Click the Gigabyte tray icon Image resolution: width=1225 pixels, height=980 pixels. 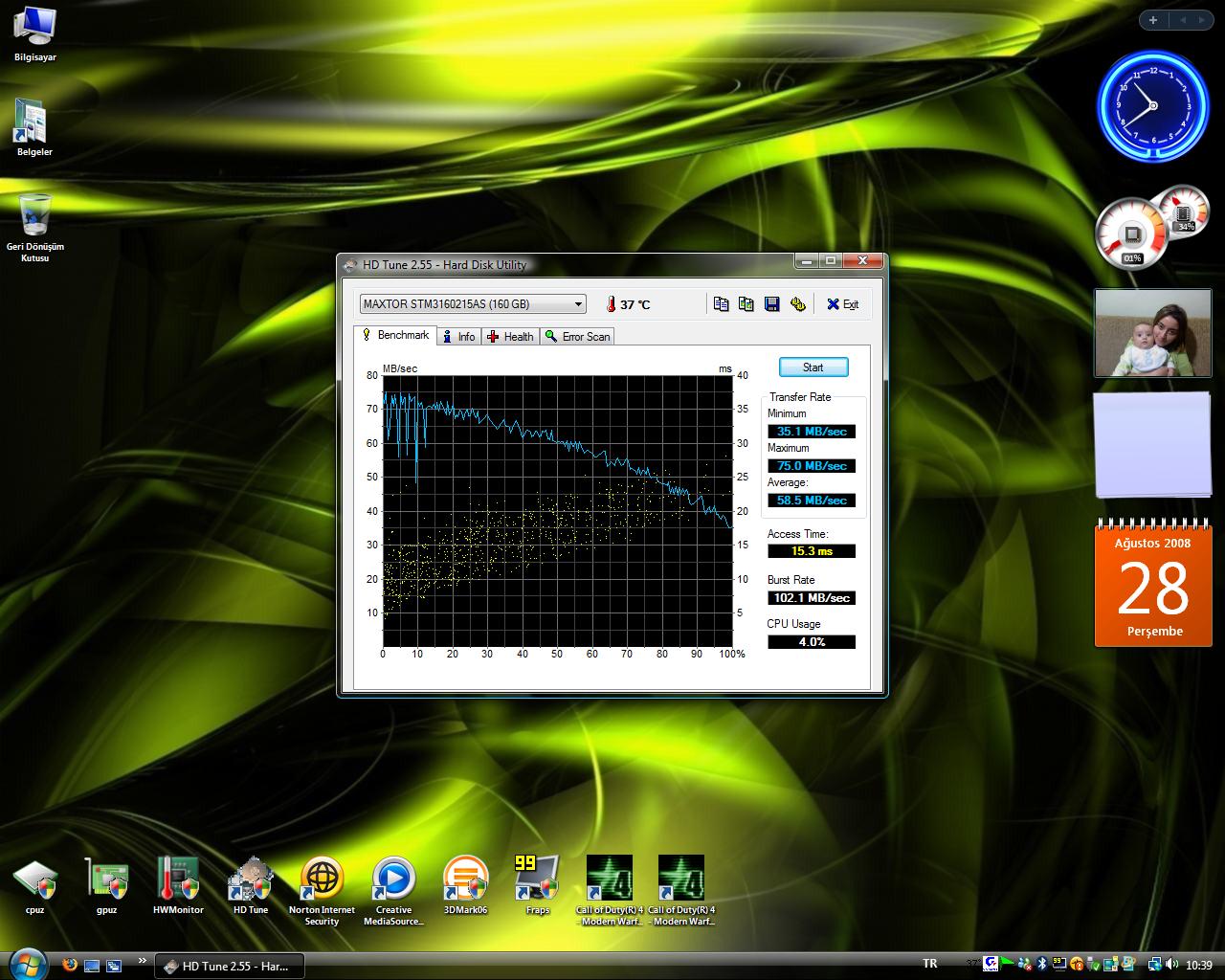coord(991,965)
